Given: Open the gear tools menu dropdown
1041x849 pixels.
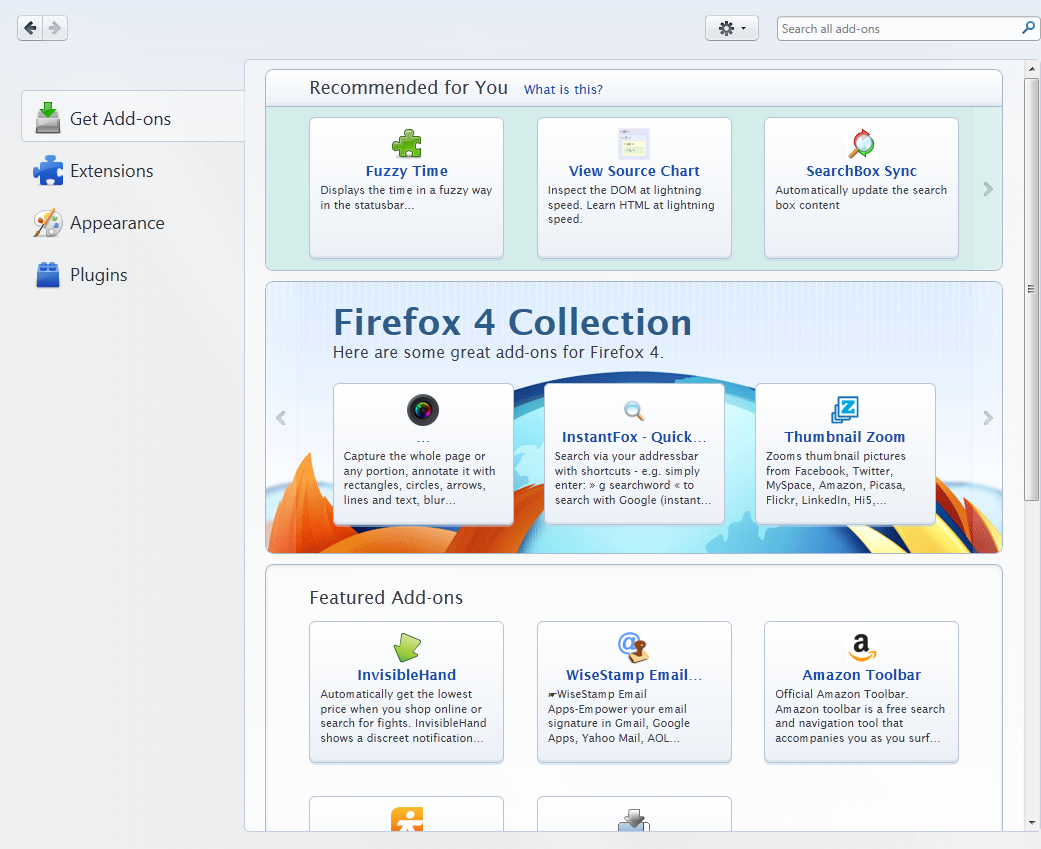Looking at the screenshot, I should point(732,29).
